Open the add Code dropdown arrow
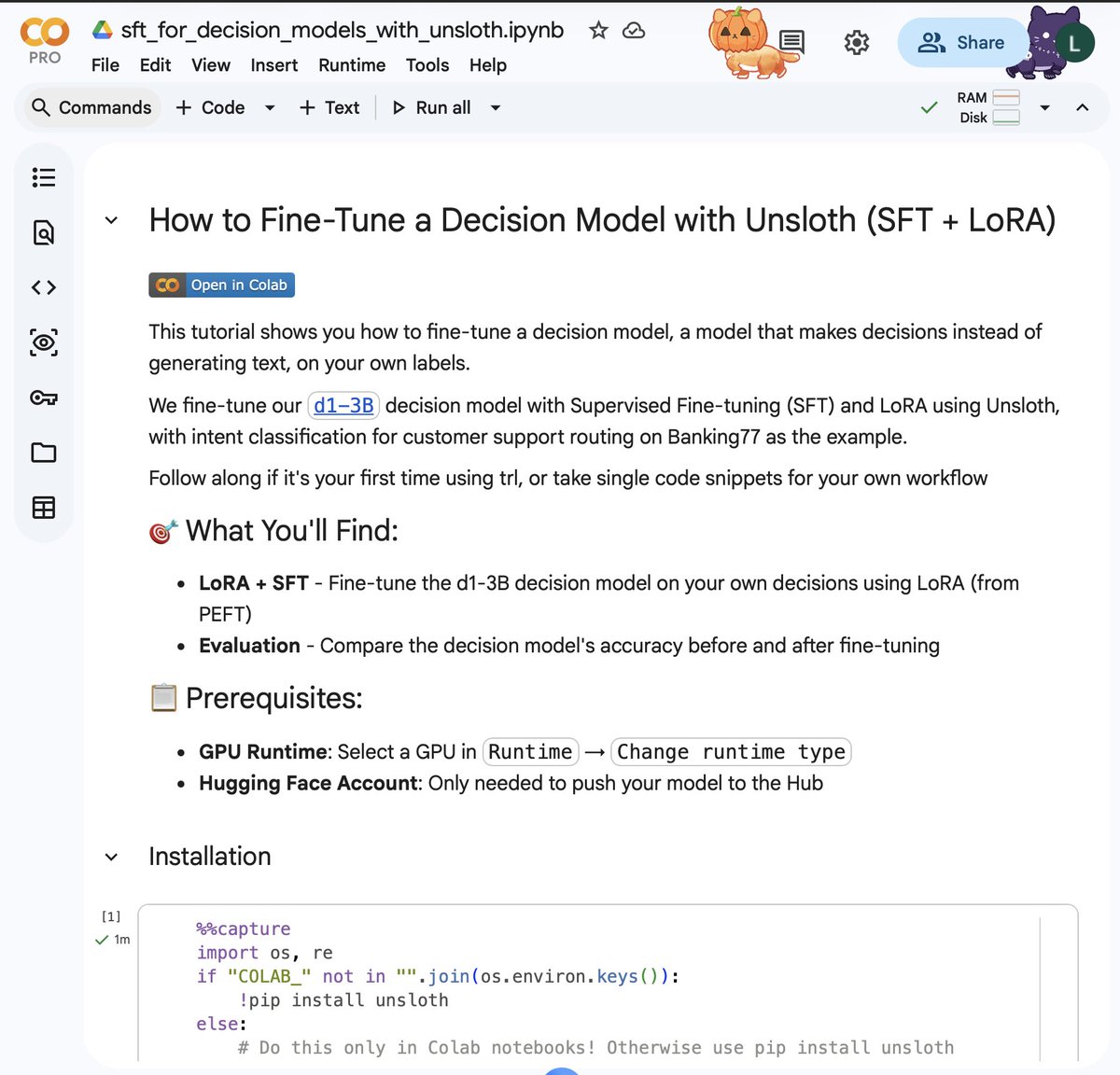 270,107
